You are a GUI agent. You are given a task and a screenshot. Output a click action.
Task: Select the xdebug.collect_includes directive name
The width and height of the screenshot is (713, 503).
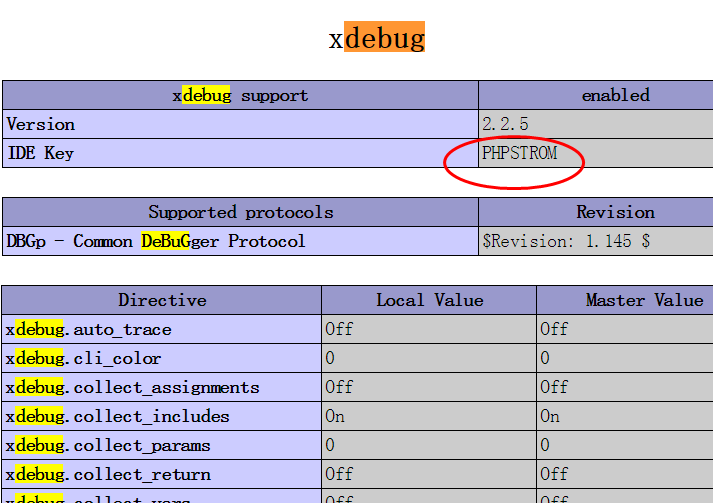pos(117,417)
